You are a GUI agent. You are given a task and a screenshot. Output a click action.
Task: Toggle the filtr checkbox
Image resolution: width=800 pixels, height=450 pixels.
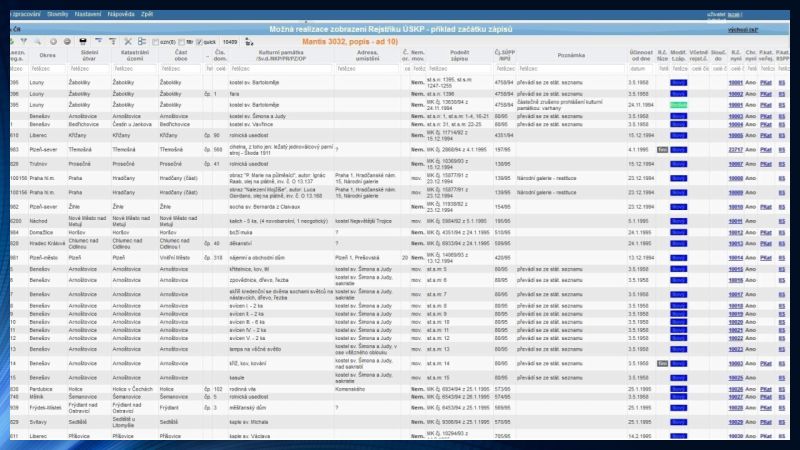pyautogui.click(x=182, y=42)
